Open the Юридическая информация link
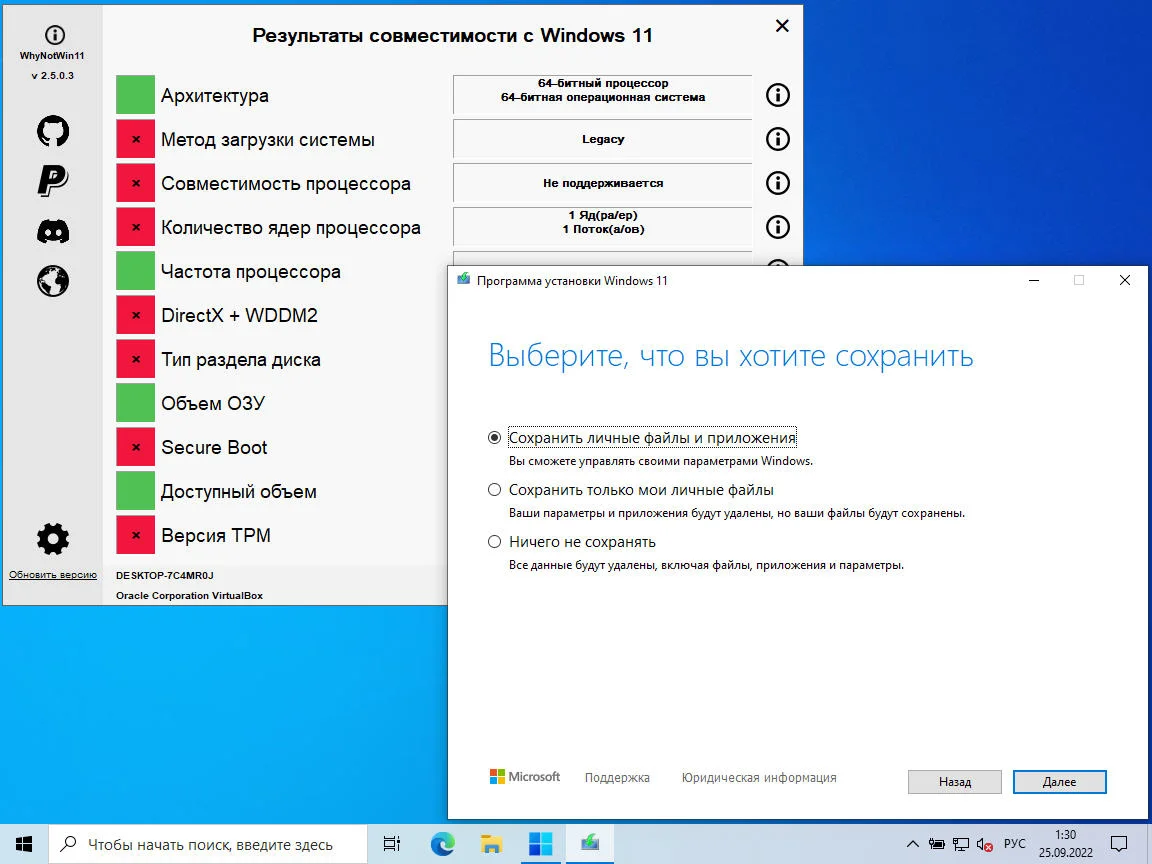Viewport: 1152px width, 864px height. click(x=759, y=777)
